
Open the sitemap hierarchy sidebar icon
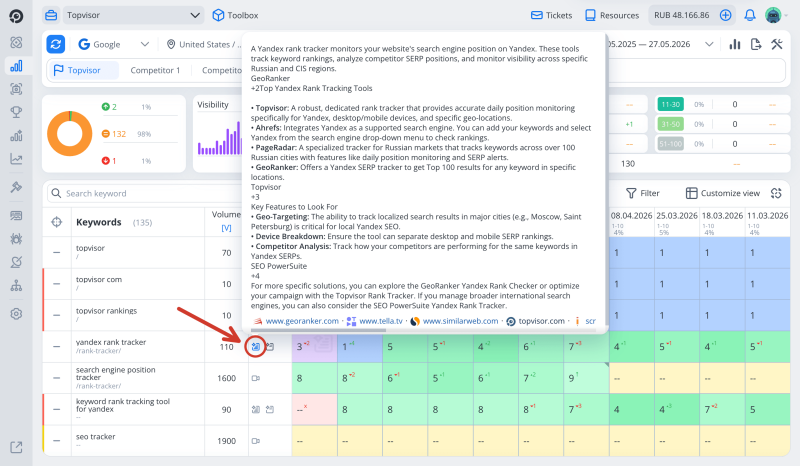tap(16, 285)
